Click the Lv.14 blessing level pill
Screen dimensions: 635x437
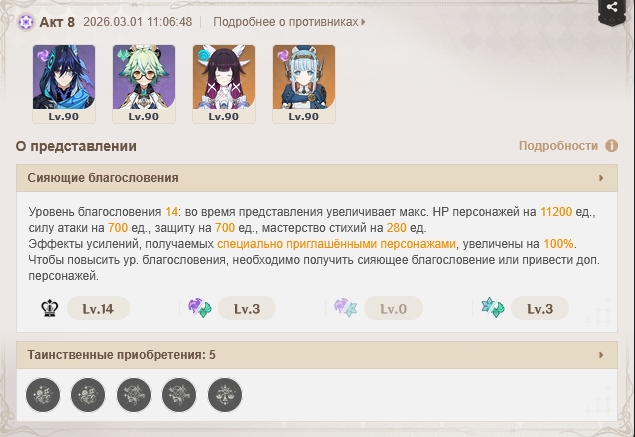[x=98, y=309]
